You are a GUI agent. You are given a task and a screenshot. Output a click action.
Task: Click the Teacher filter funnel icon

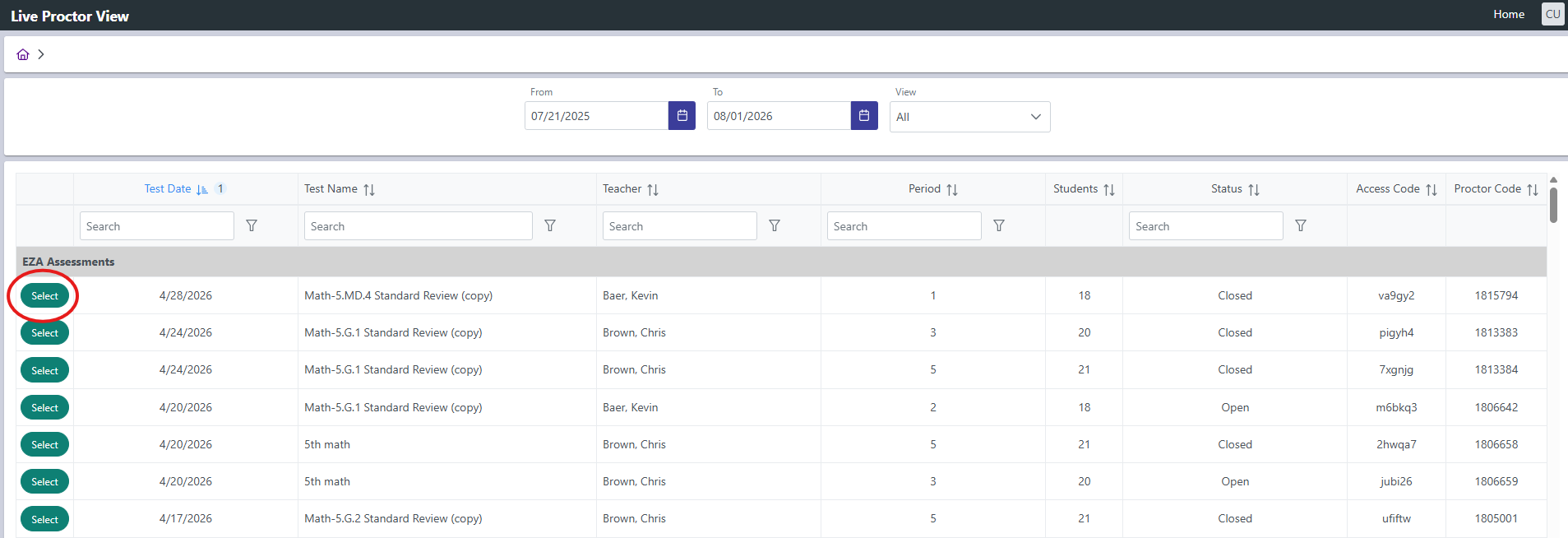coord(775,225)
